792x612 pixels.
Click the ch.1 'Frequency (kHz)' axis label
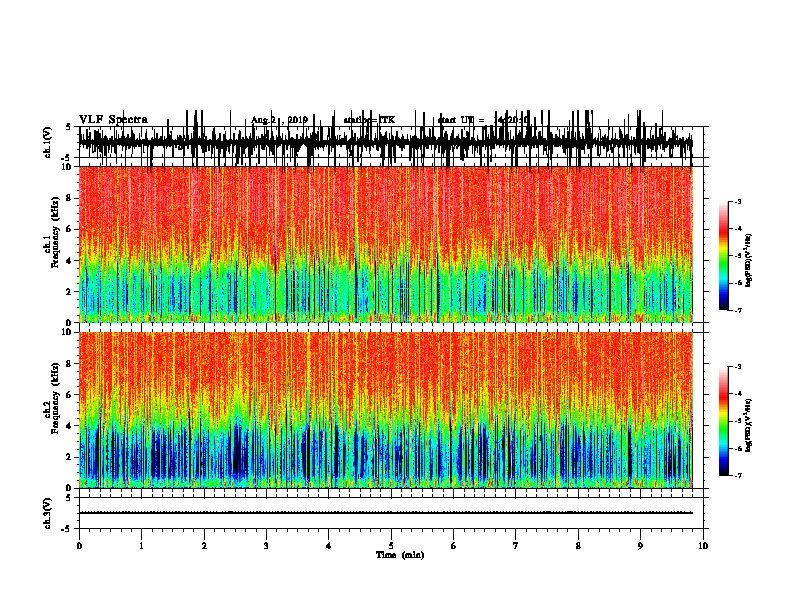55,232
